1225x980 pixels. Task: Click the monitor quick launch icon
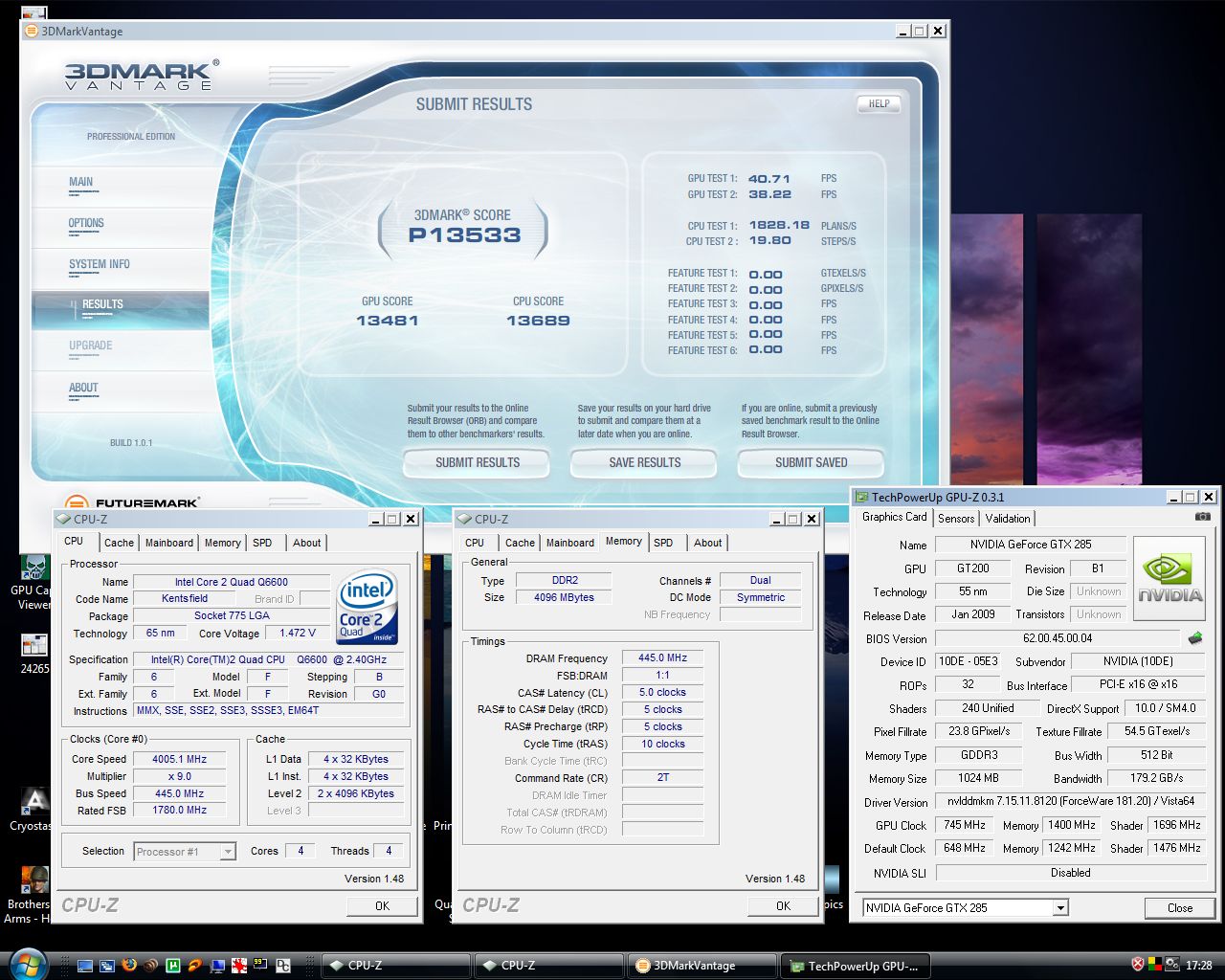click(217, 966)
